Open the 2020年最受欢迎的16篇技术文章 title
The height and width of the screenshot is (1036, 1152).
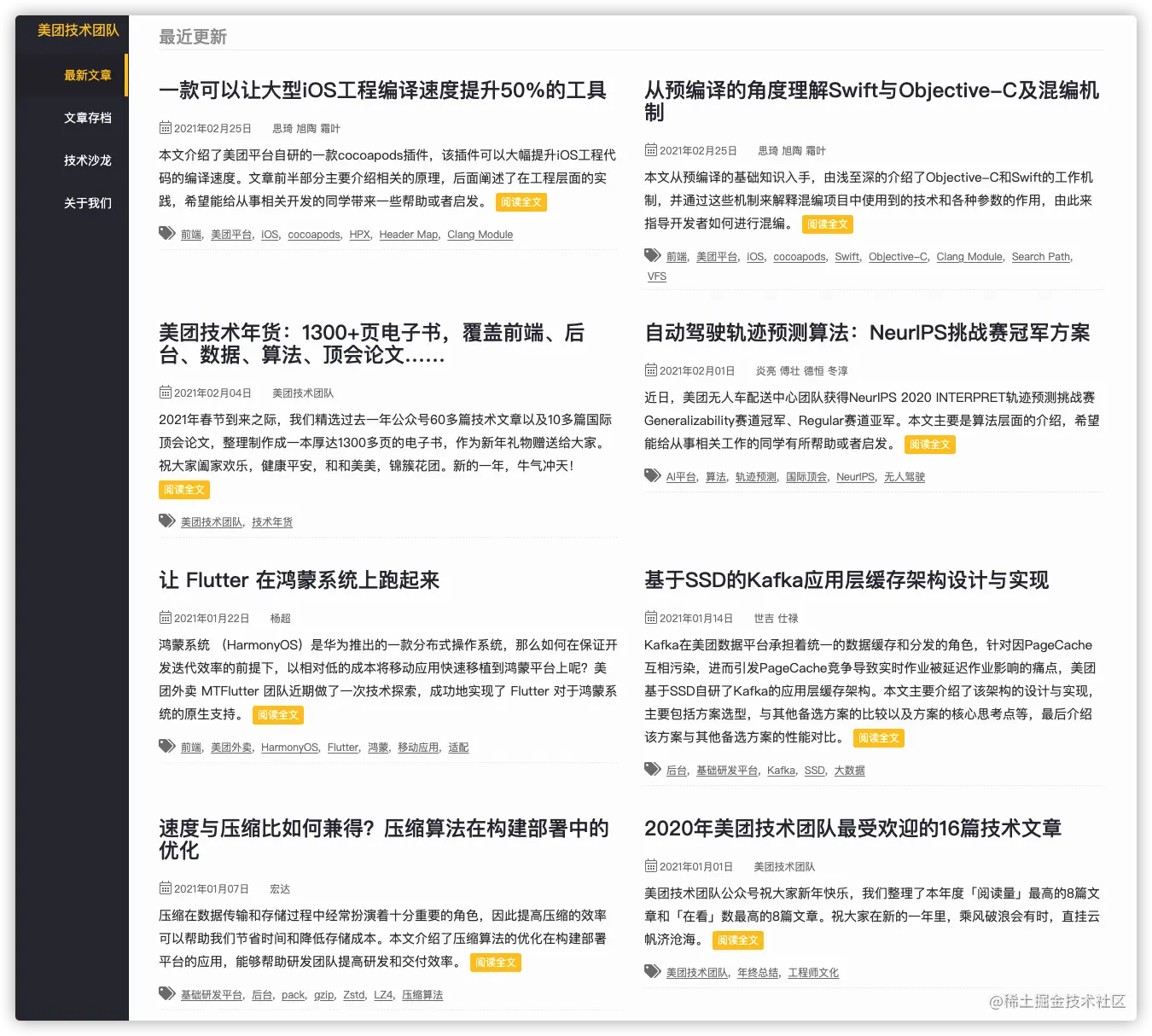click(x=852, y=829)
